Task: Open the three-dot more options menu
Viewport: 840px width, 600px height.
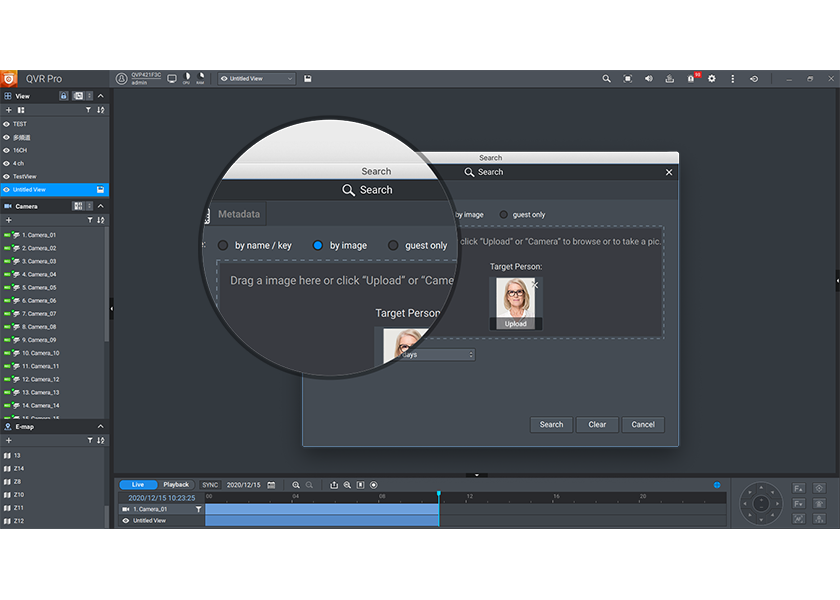Action: tap(733, 78)
